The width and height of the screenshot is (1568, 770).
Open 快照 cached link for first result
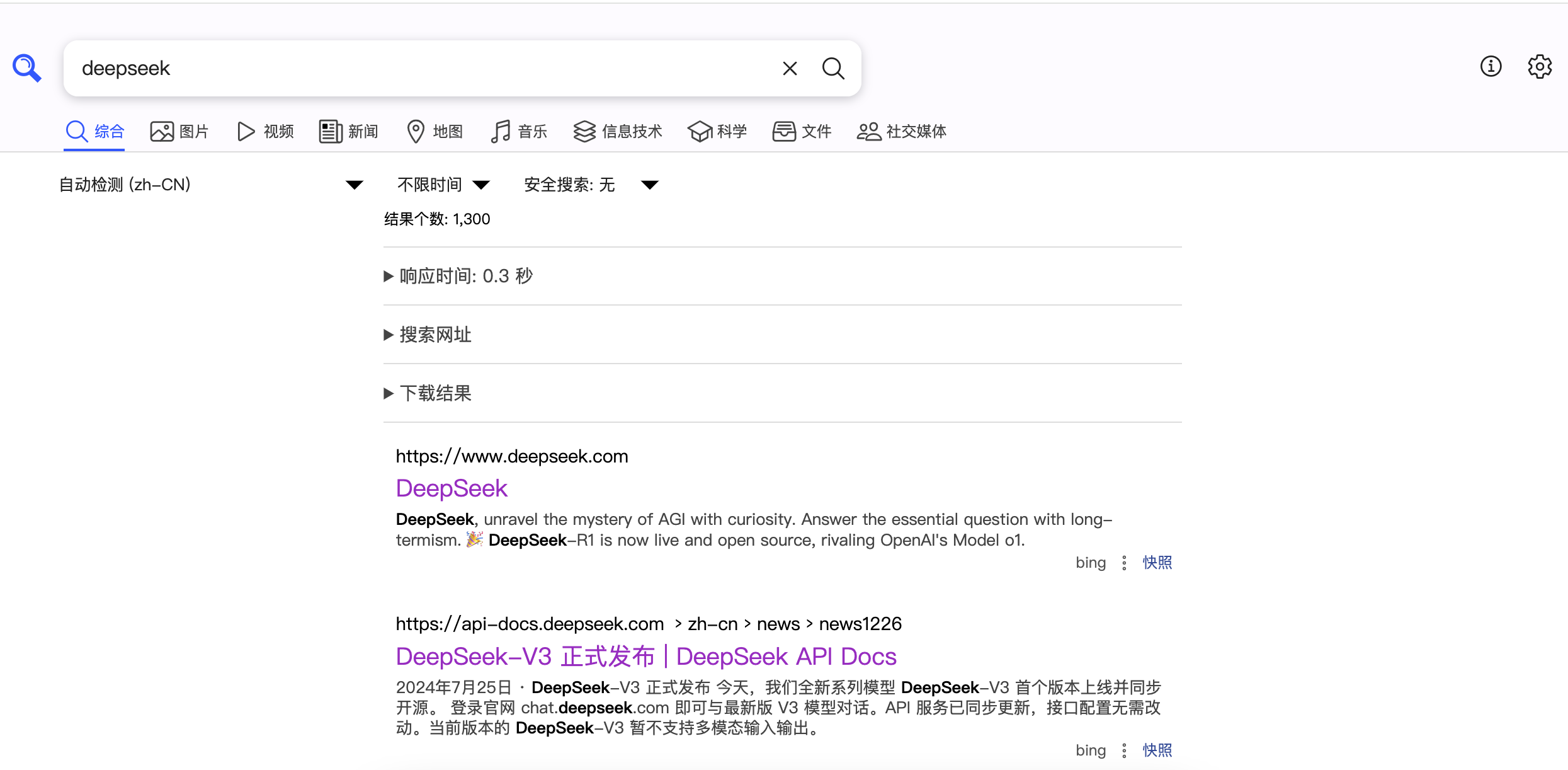(1157, 562)
